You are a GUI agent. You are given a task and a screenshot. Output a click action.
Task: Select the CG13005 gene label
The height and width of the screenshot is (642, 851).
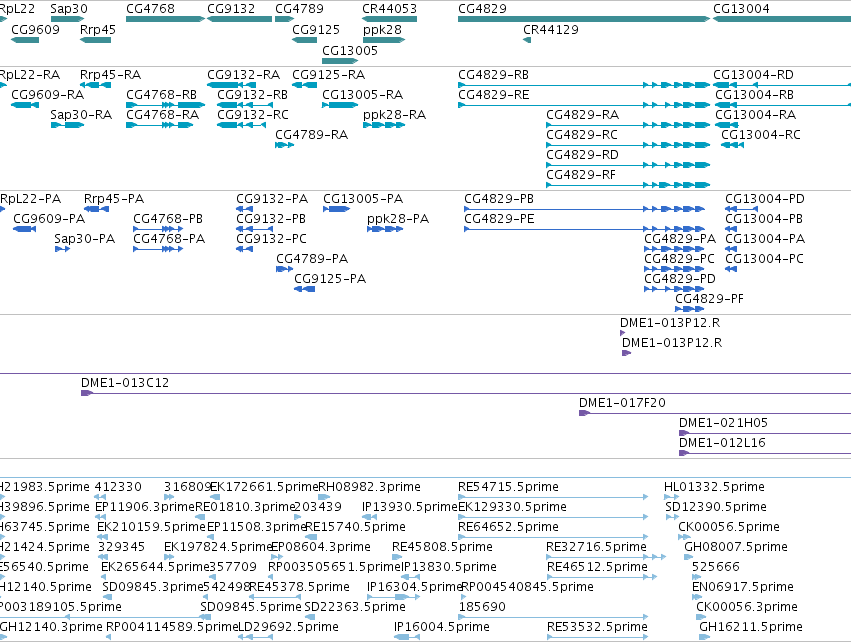pyautogui.click(x=350, y=50)
